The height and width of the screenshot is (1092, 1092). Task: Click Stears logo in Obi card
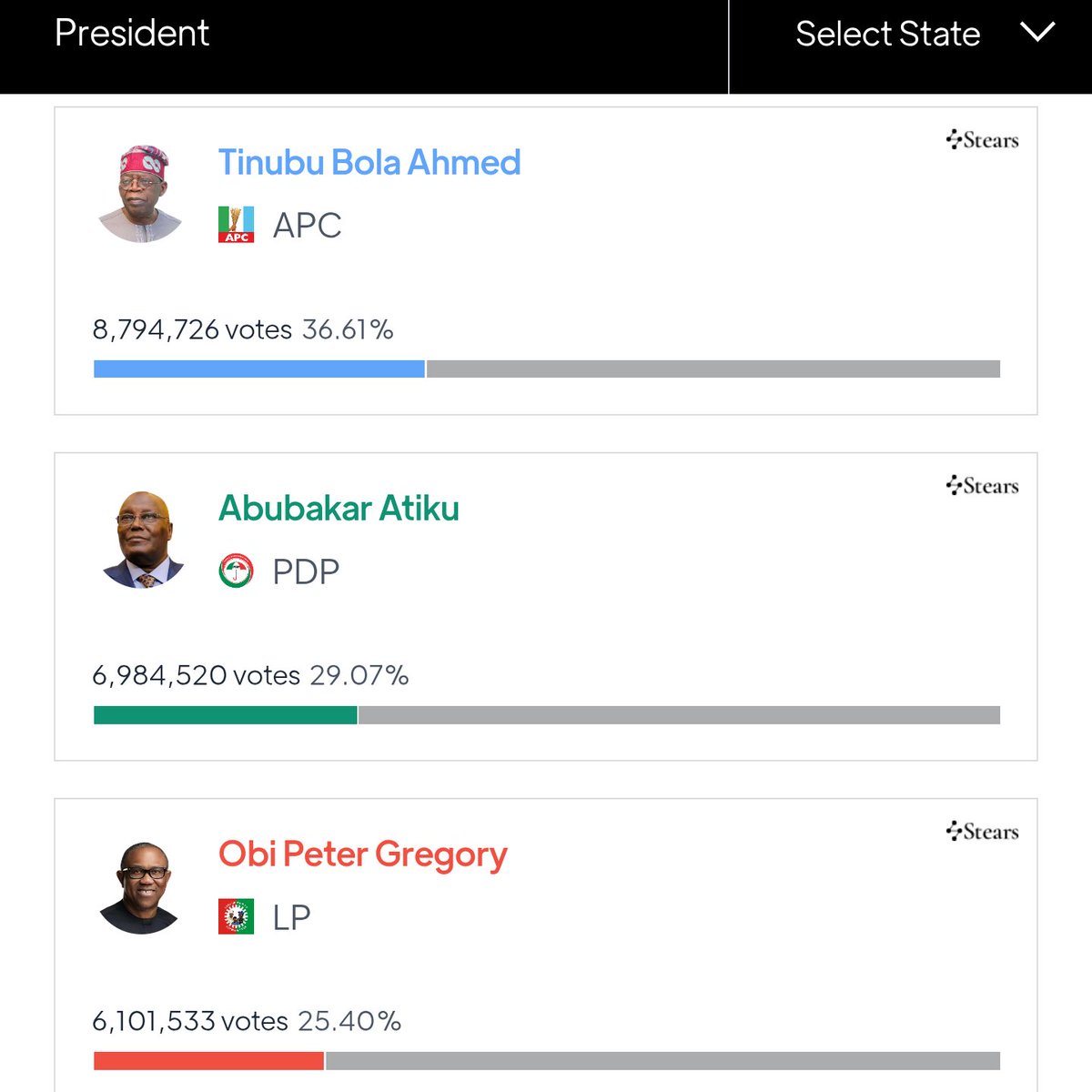[x=982, y=832]
